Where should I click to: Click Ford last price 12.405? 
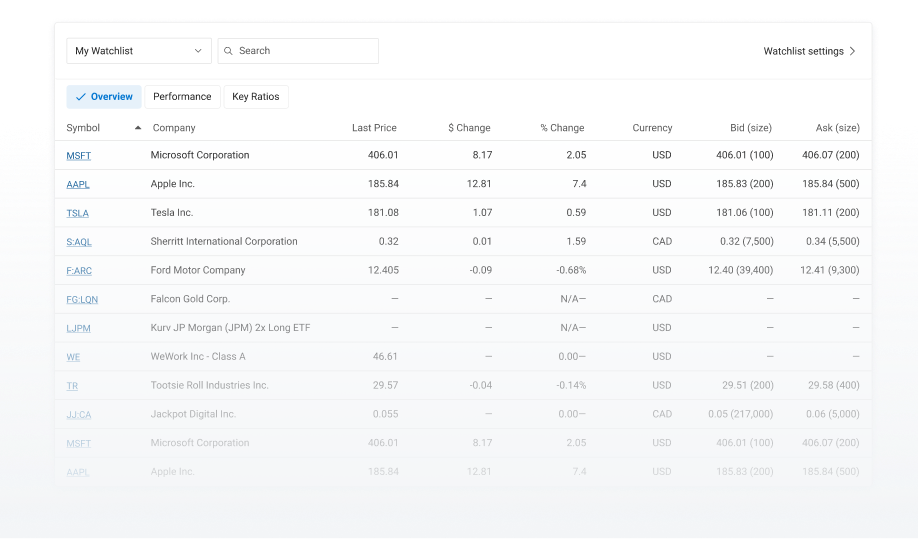pyautogui.click(x=383, y=270)
